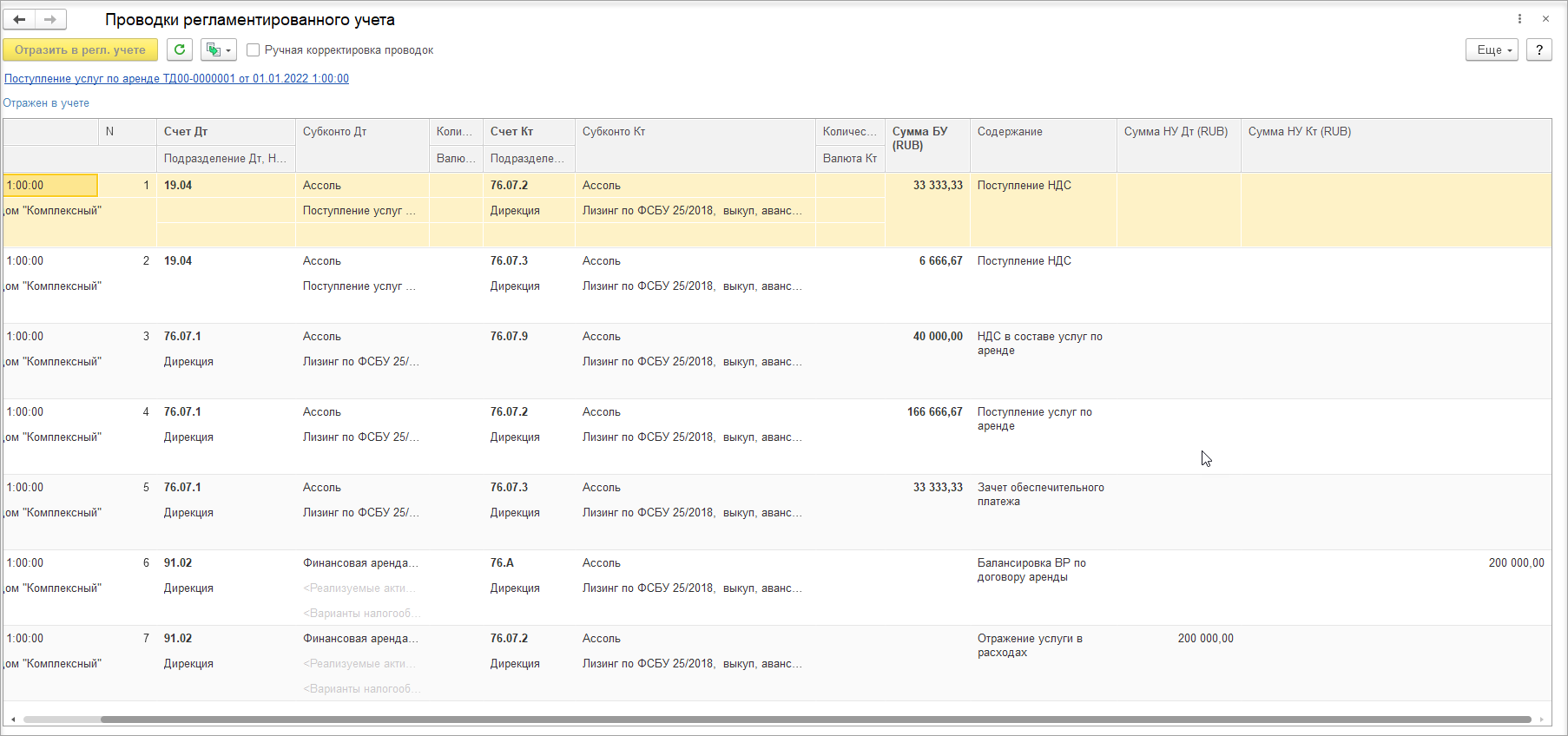
Task: Select credit account 76.А in row 6
Action: [x=502, y=562]
